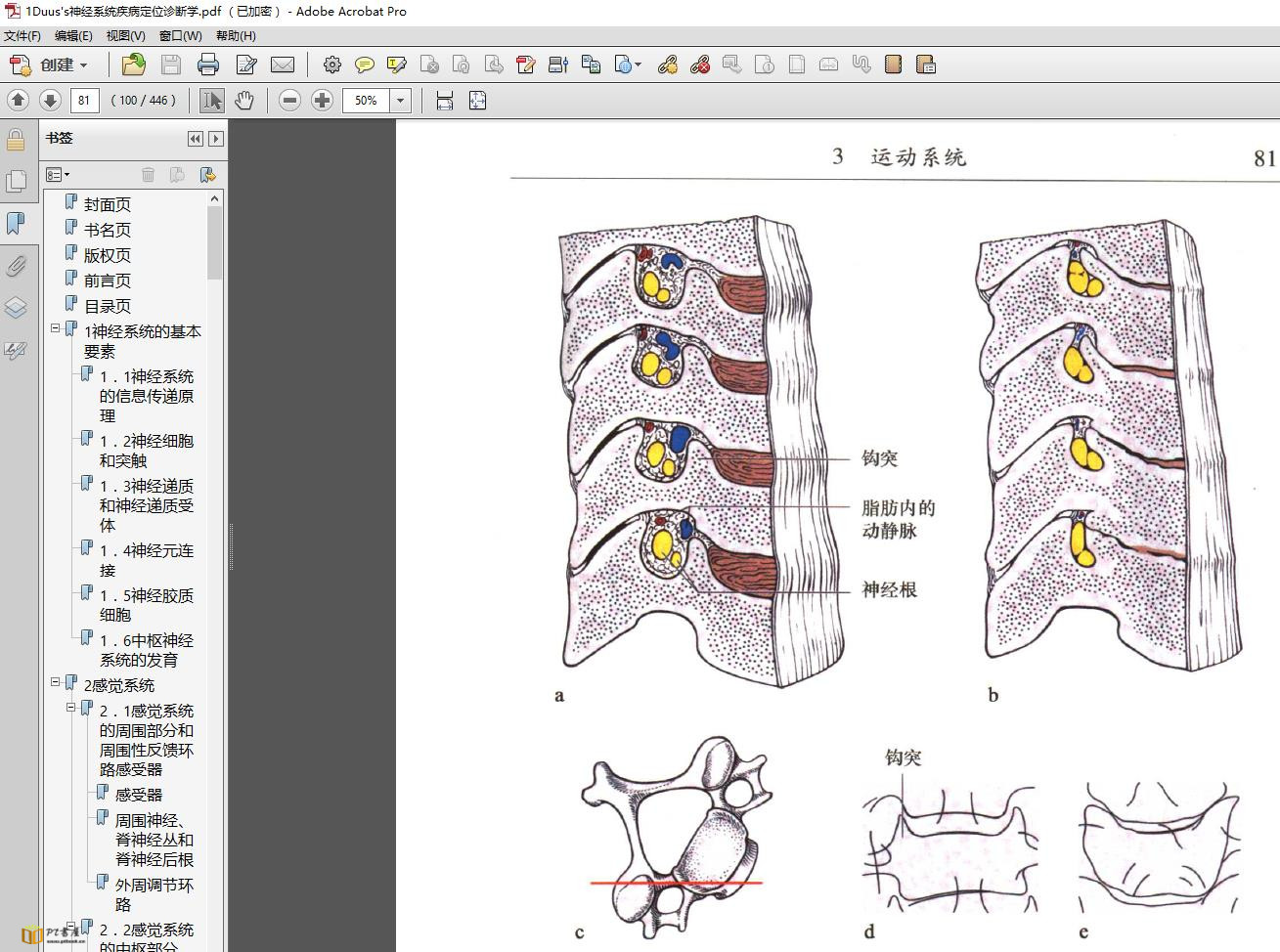1280x952 pixels.
Task: Collapse the 2感觉系统 bookmark tree
Action: (x=56, y=682)
